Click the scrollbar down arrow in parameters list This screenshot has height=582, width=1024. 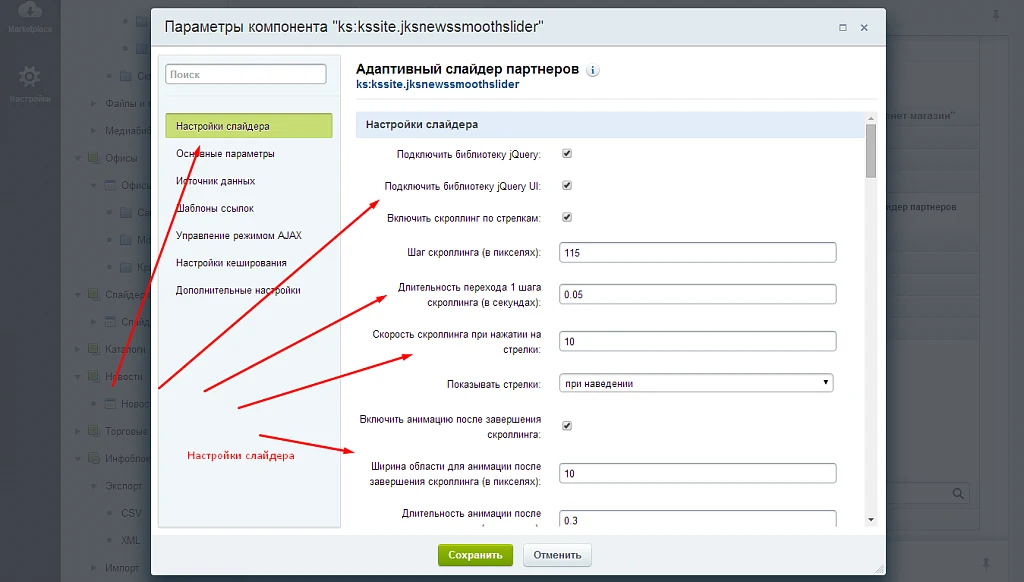click(871, 520)
